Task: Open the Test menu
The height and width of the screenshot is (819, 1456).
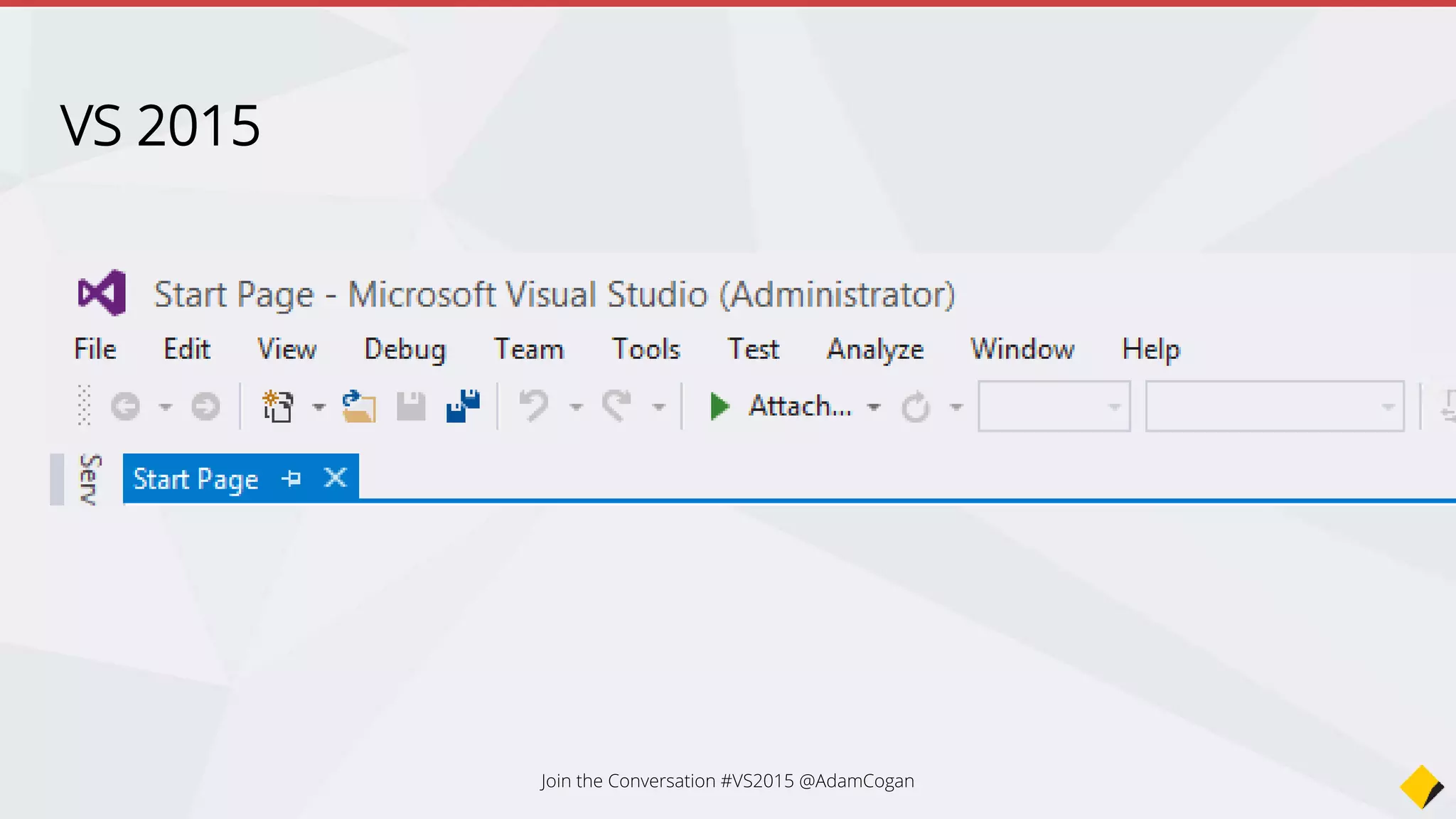Action: click(x=754, y=349)
